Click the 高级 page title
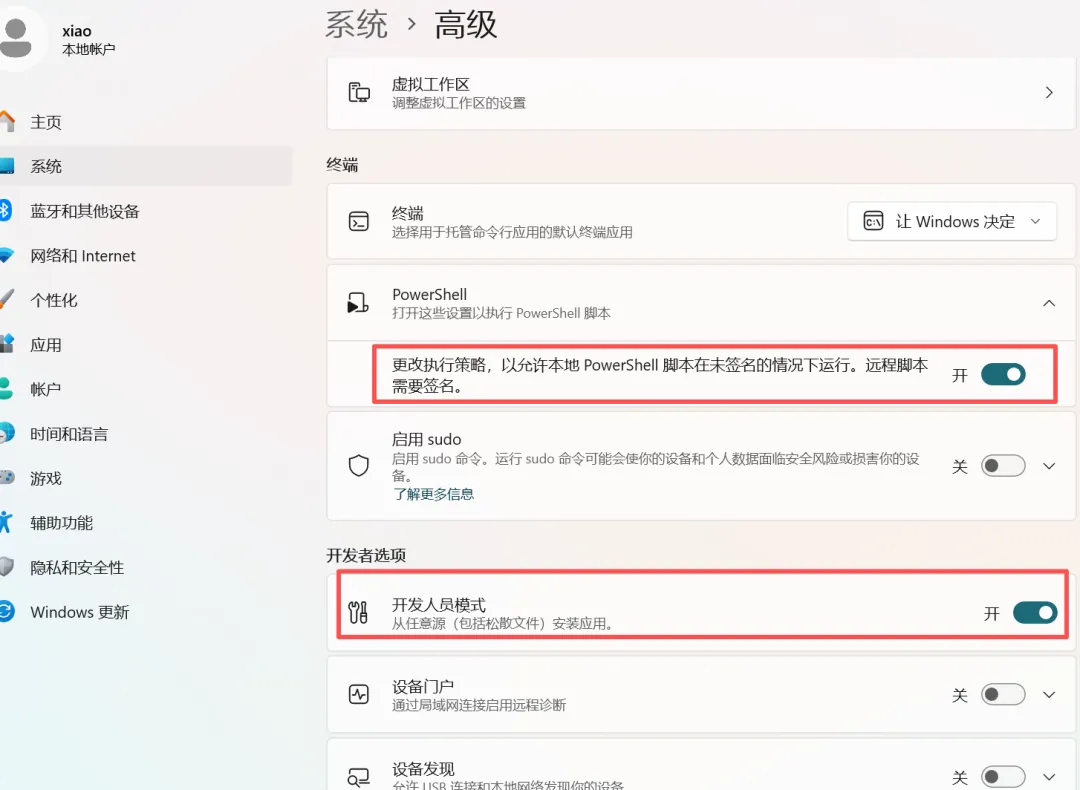 click(465, 25)
